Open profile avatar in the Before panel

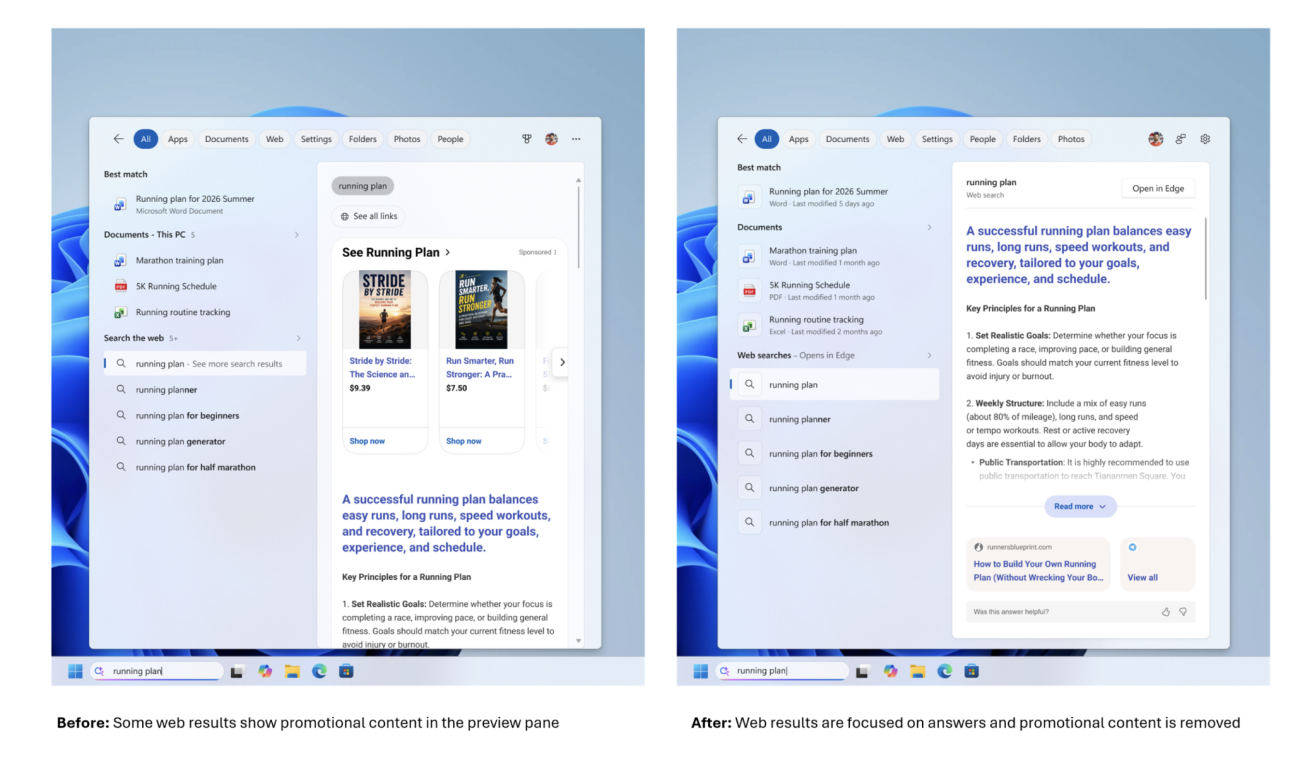coord(551,139)
